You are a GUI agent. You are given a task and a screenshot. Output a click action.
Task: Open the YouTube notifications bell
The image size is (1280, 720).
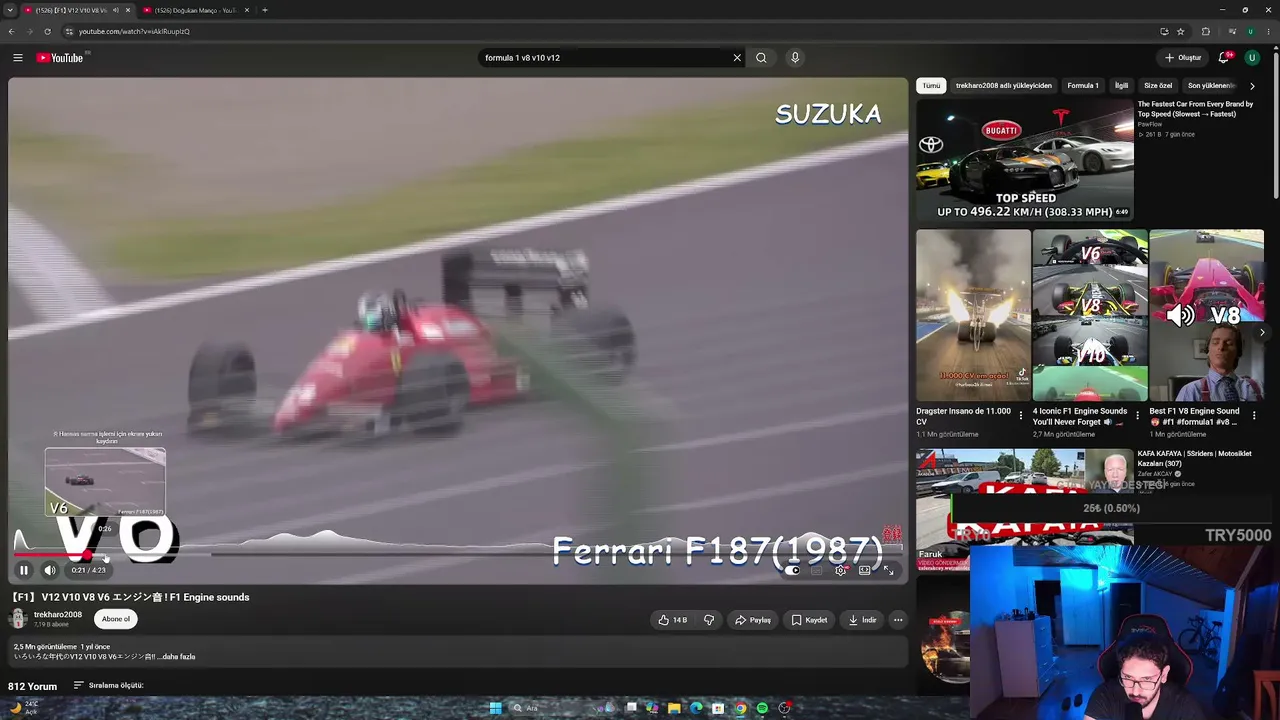pyautogui.click(x=1224, y=58)
